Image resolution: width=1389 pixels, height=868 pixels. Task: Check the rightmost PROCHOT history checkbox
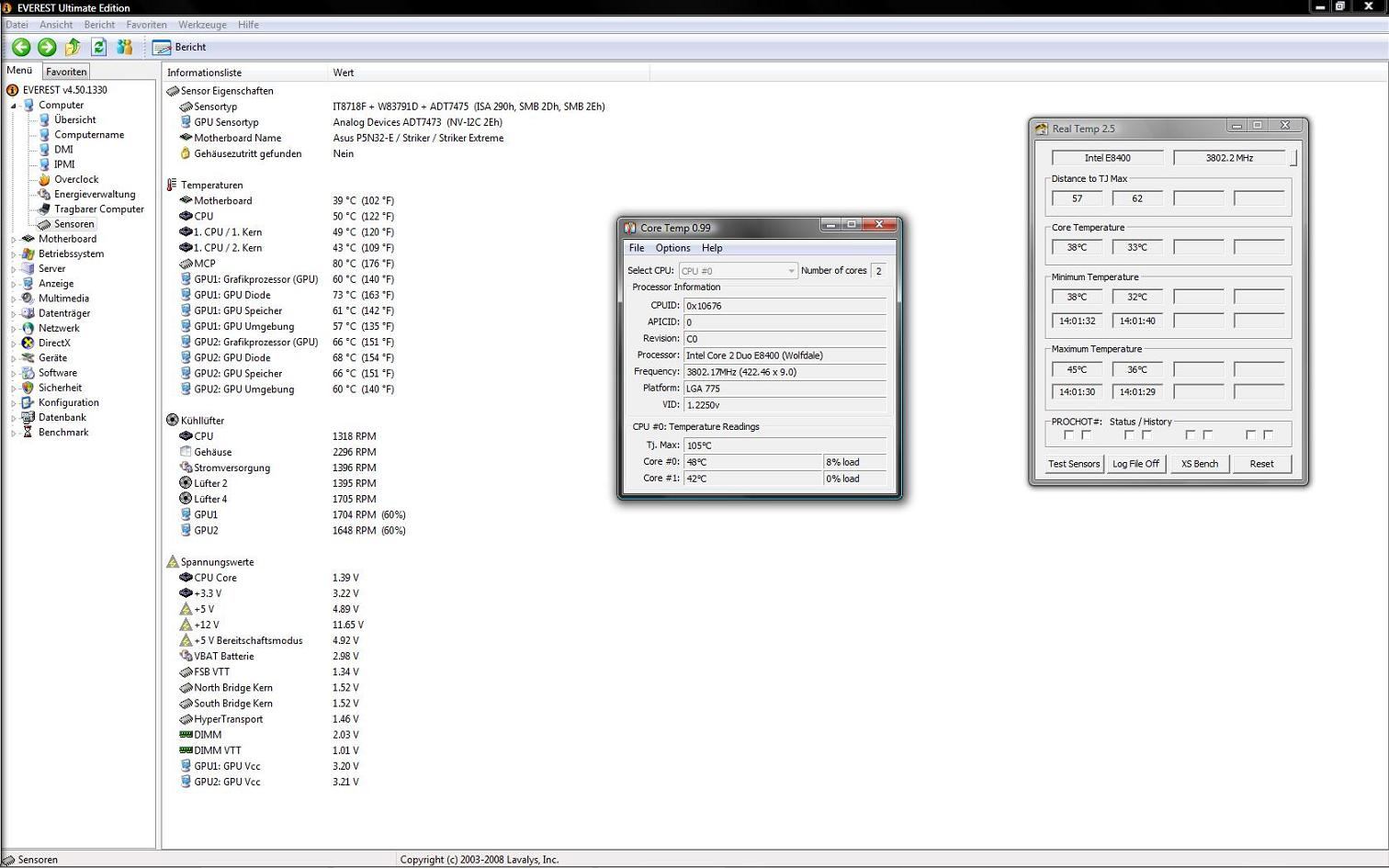[1269, 435]
